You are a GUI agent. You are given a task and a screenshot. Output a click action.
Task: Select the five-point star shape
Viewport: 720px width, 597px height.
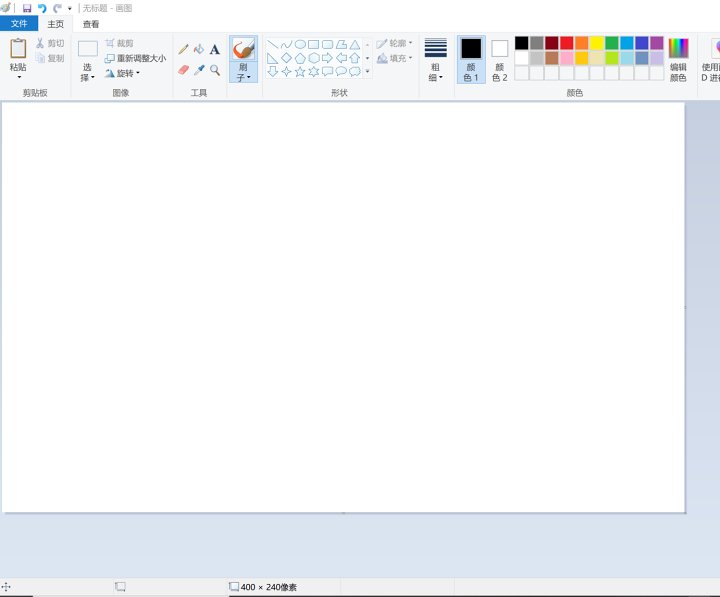pyautogui.click(x=300, y=72)
